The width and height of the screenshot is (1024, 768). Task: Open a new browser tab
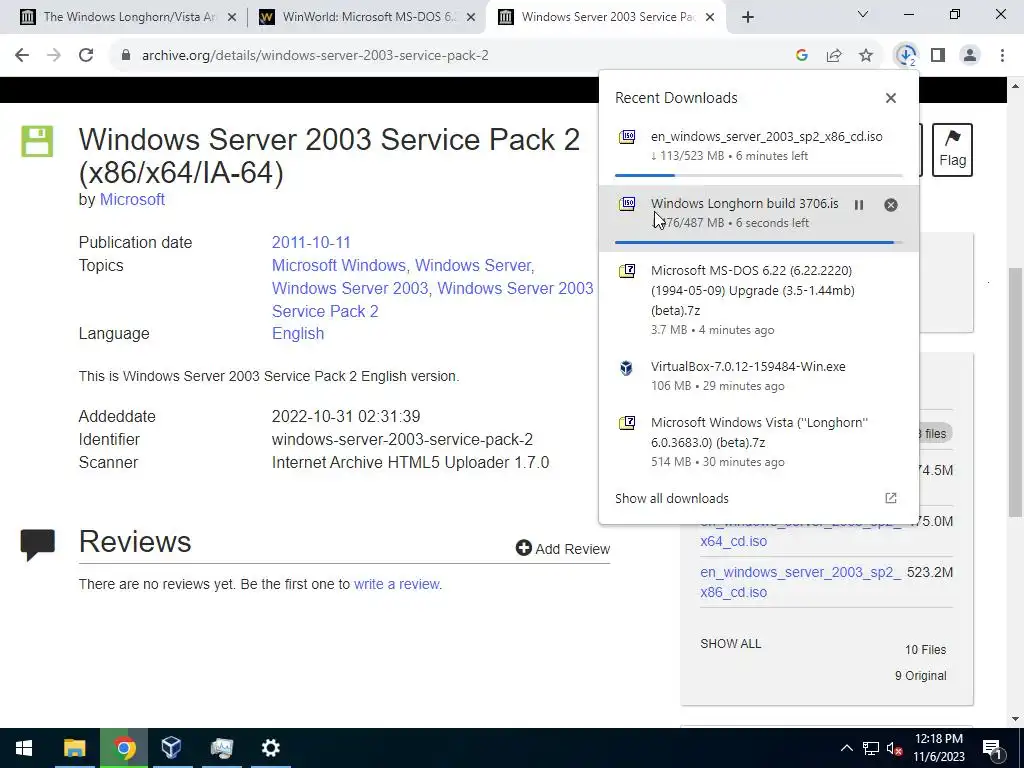[748, 17]
